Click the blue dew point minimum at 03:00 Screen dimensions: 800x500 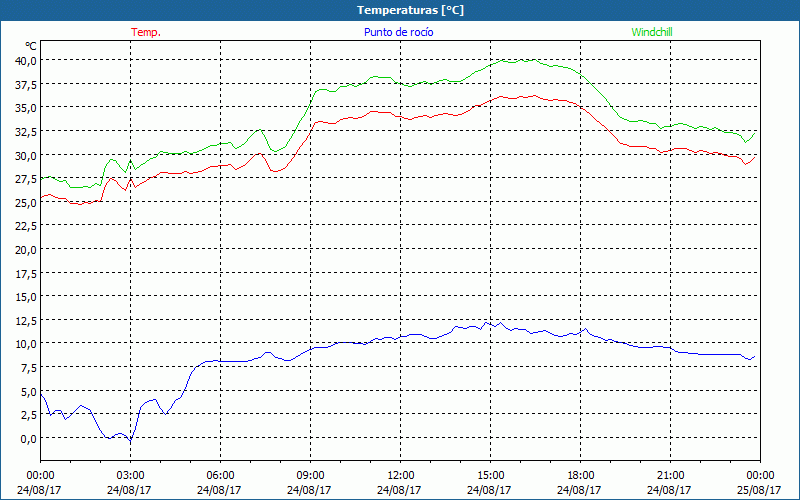pos(130,440)
